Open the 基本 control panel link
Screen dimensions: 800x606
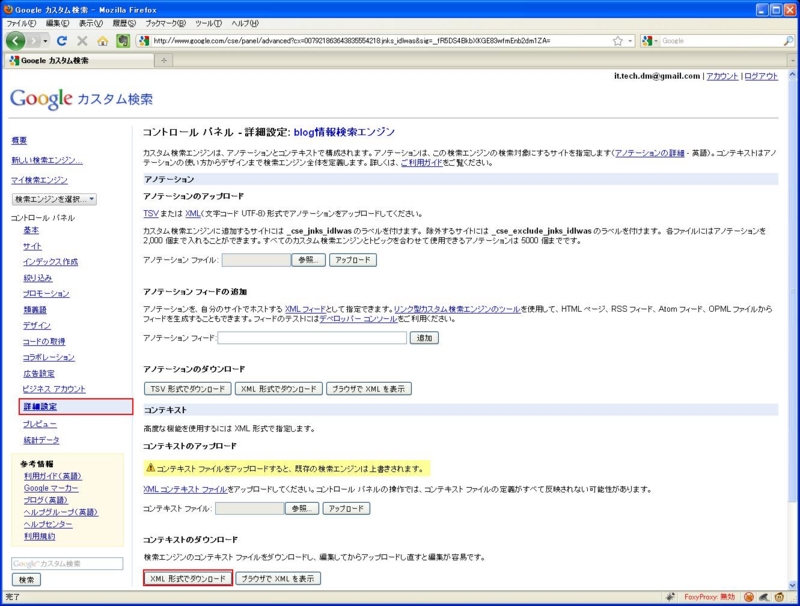pos(31,231)
